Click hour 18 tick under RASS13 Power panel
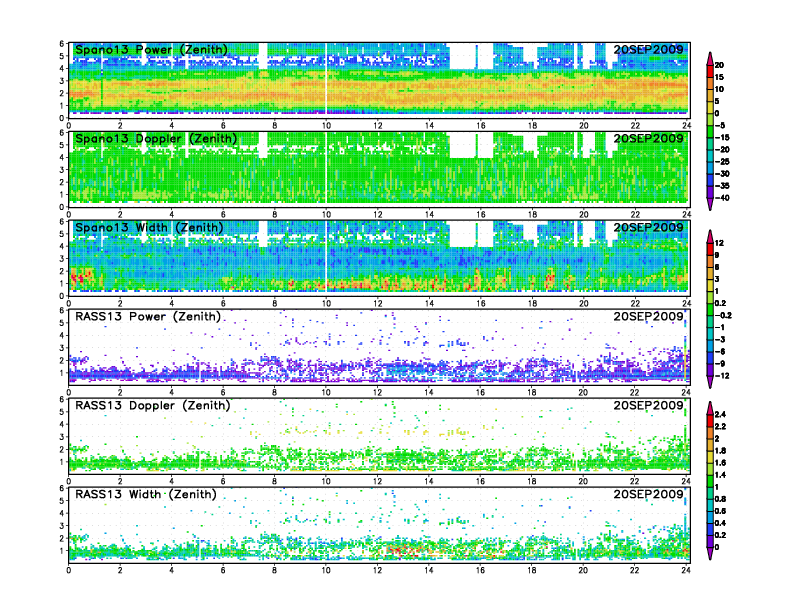 [532, 392]
